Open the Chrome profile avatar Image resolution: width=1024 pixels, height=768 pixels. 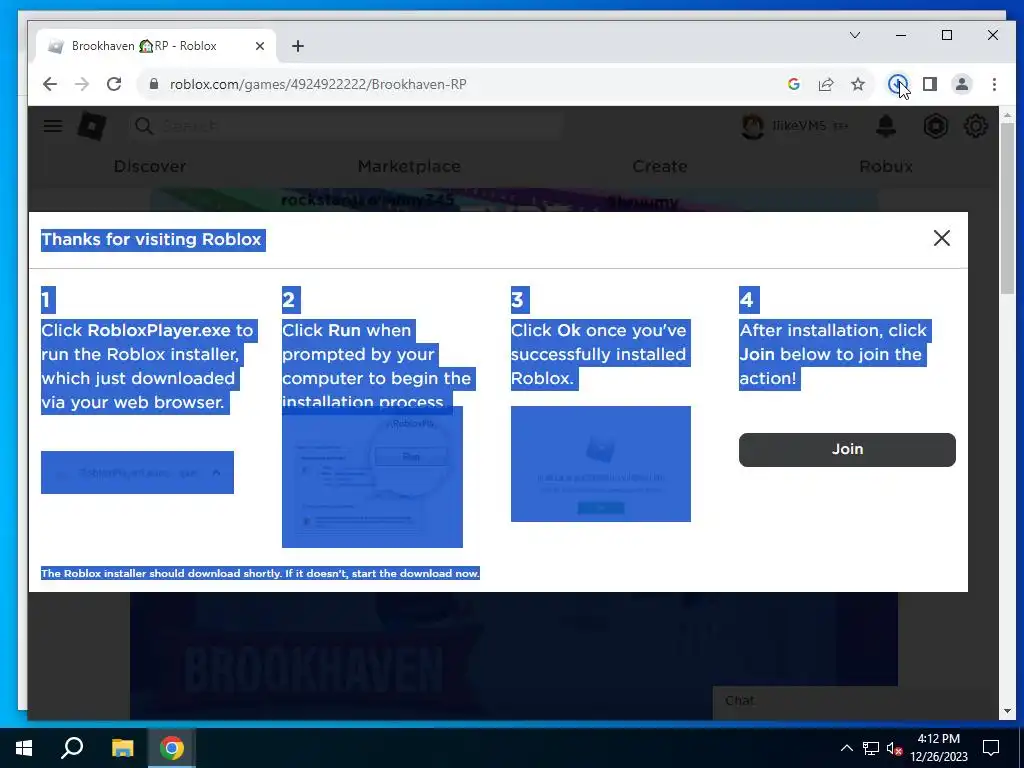(962, 84)
